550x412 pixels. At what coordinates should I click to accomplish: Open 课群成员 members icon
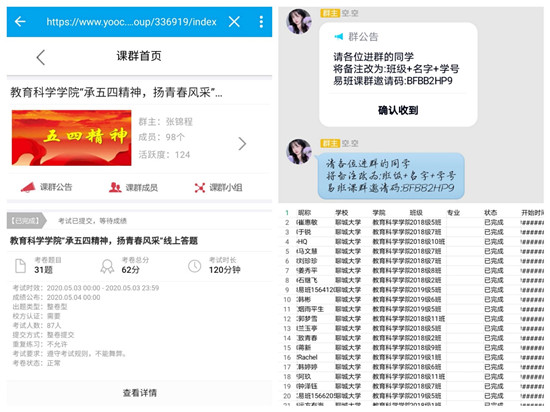coord(115,188)
